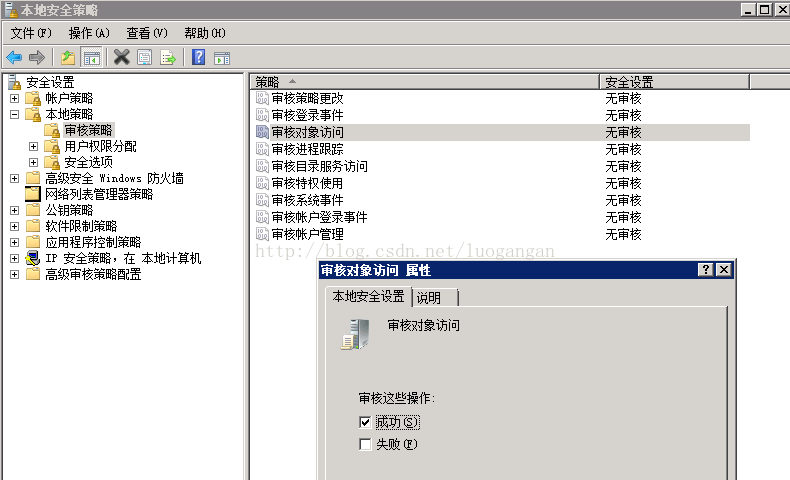Select 审核策略 in the tree
This screenshot has width=790, height=480.
[89, 130]
